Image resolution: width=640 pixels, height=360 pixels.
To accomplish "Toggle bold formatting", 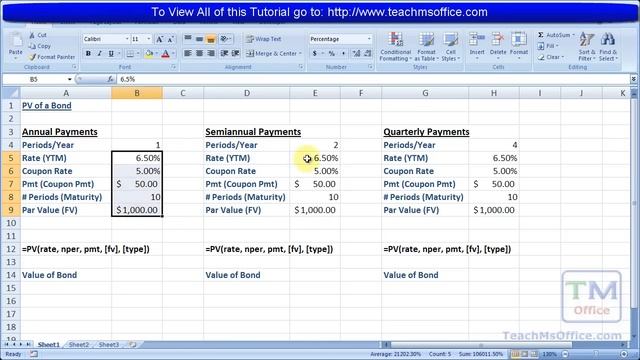I will pyautogui.click(x=88, y=53).
